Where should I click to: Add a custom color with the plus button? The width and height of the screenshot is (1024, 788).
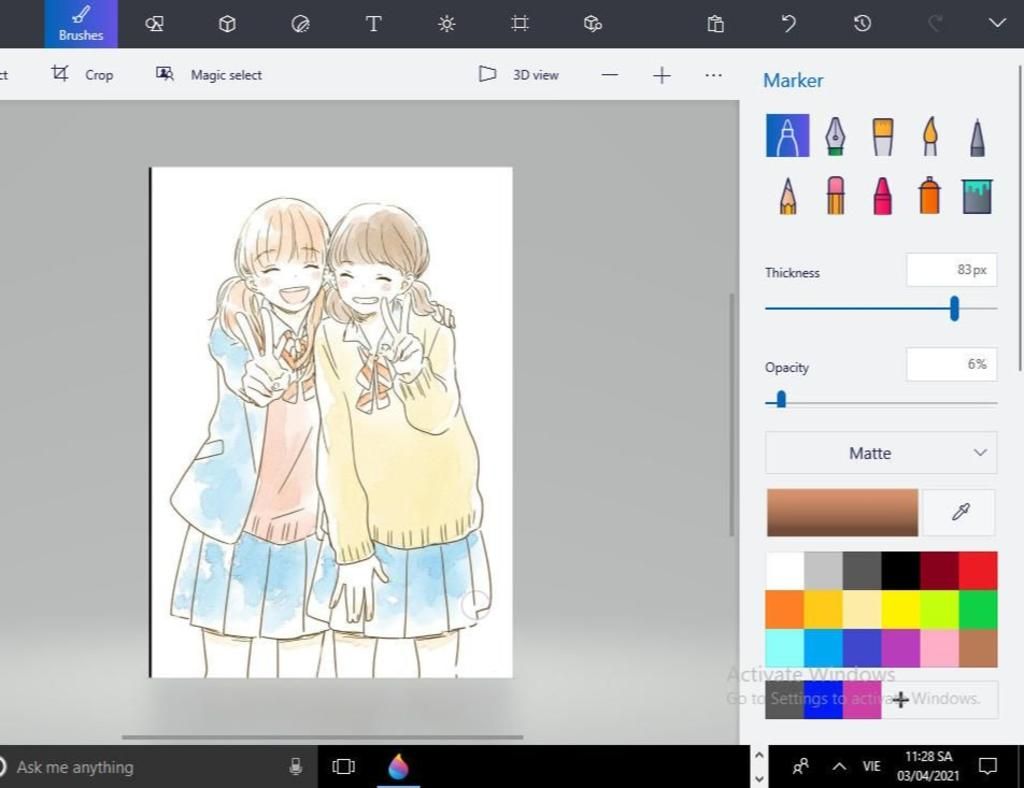point(901,700)
